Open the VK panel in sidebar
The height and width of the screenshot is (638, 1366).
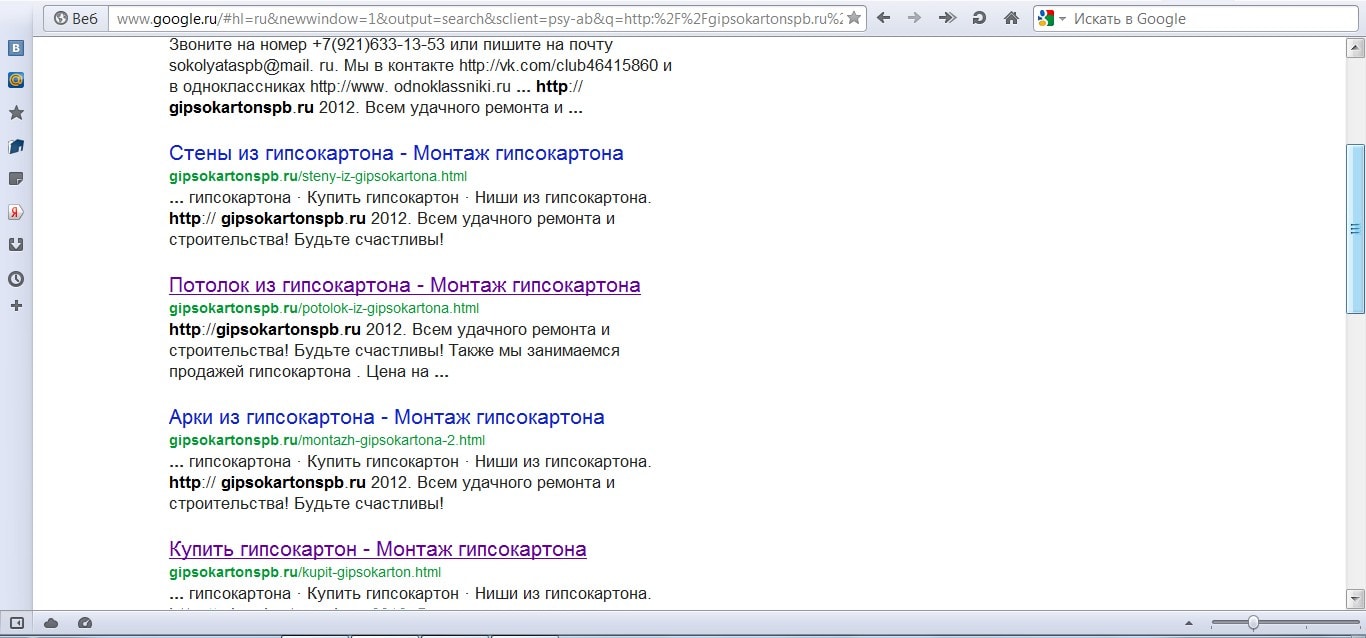16,48
